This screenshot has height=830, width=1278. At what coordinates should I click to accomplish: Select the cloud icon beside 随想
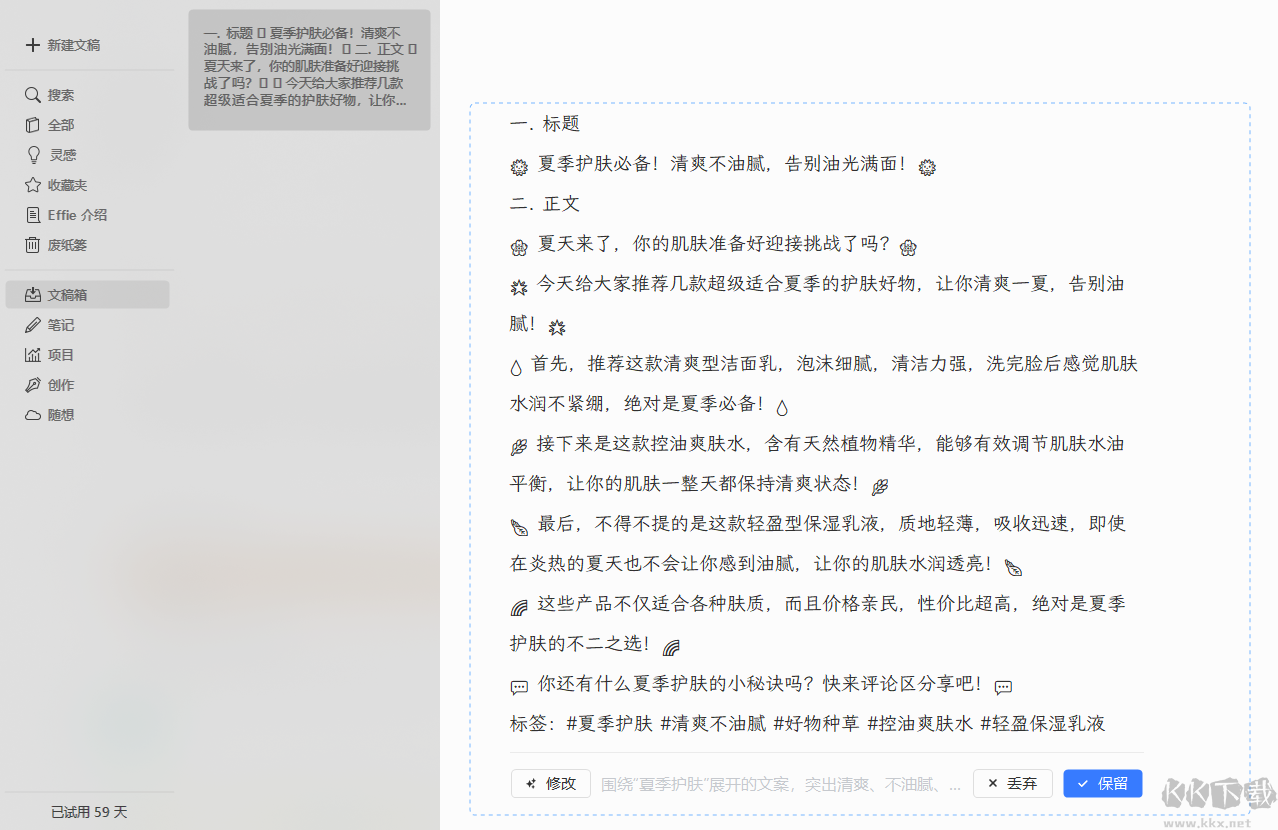(32, 414)
